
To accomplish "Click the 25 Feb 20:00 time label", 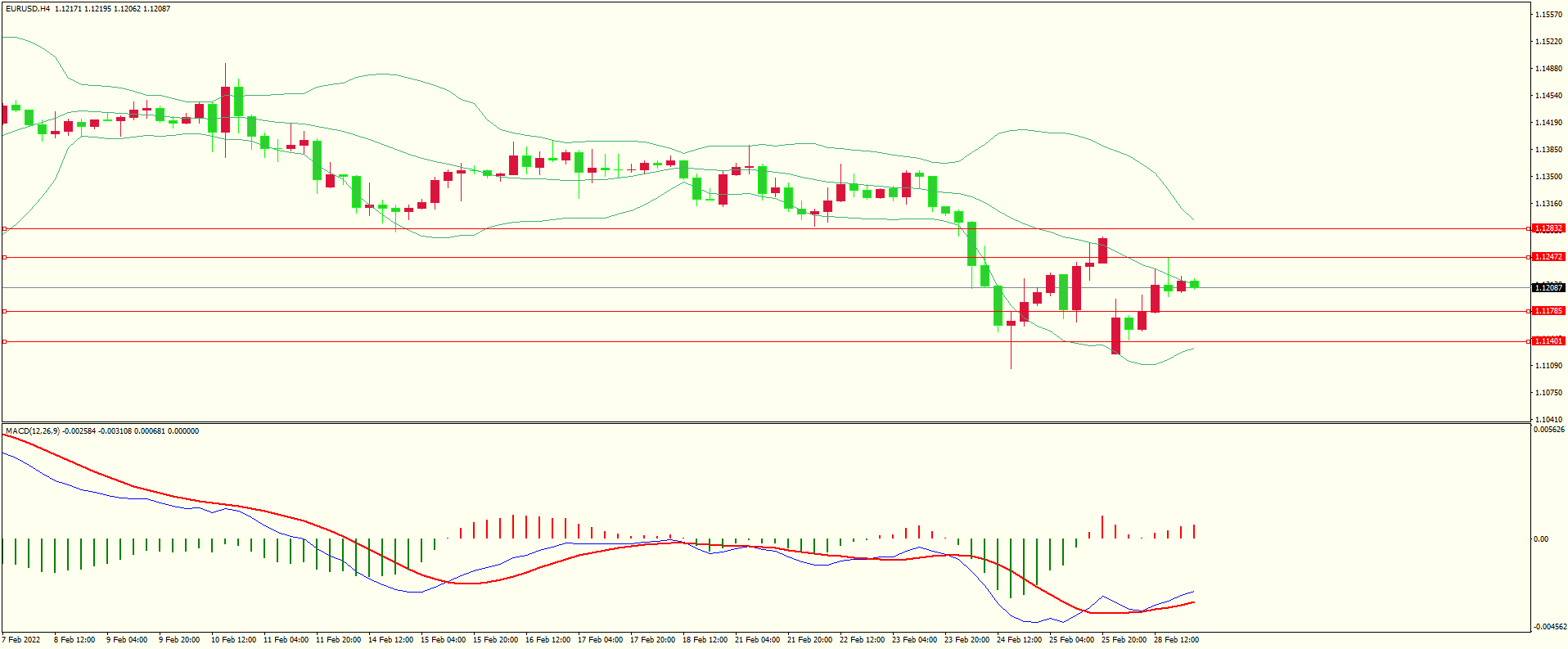I will point(1124,640).
